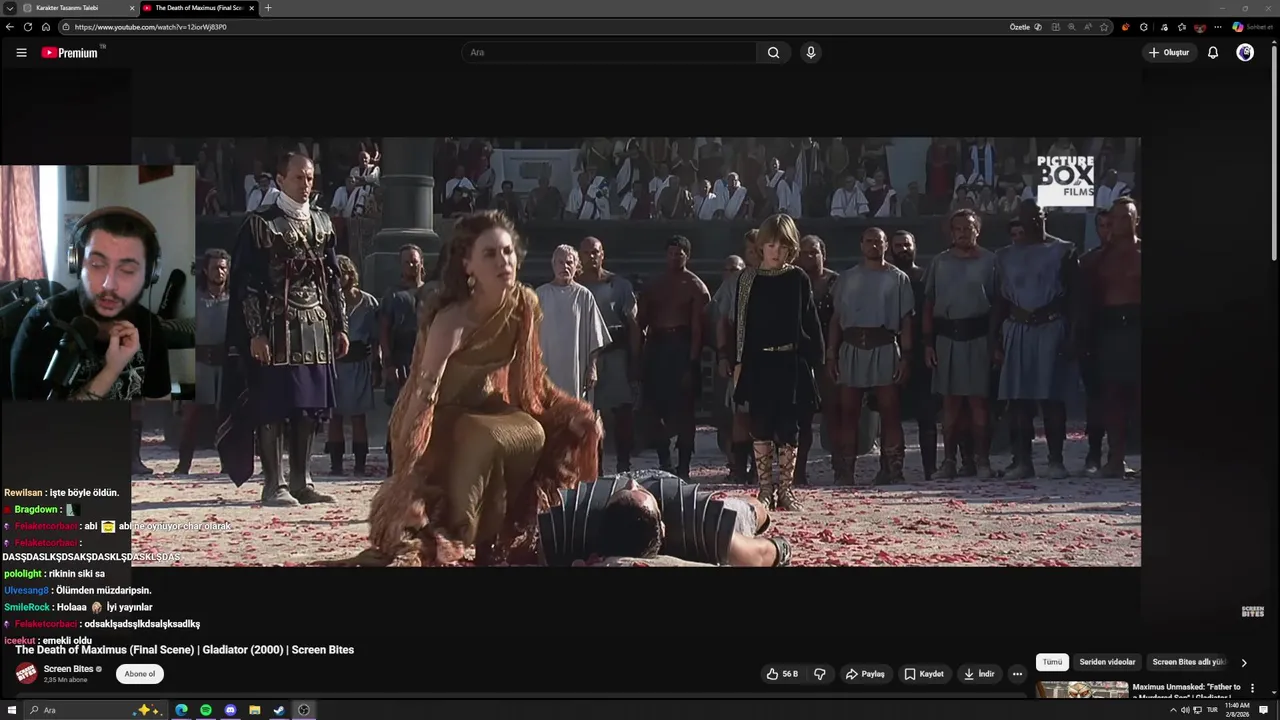Start voice search with microphone icon
This screenshot has height=720, width=1280.
point(811,53)
